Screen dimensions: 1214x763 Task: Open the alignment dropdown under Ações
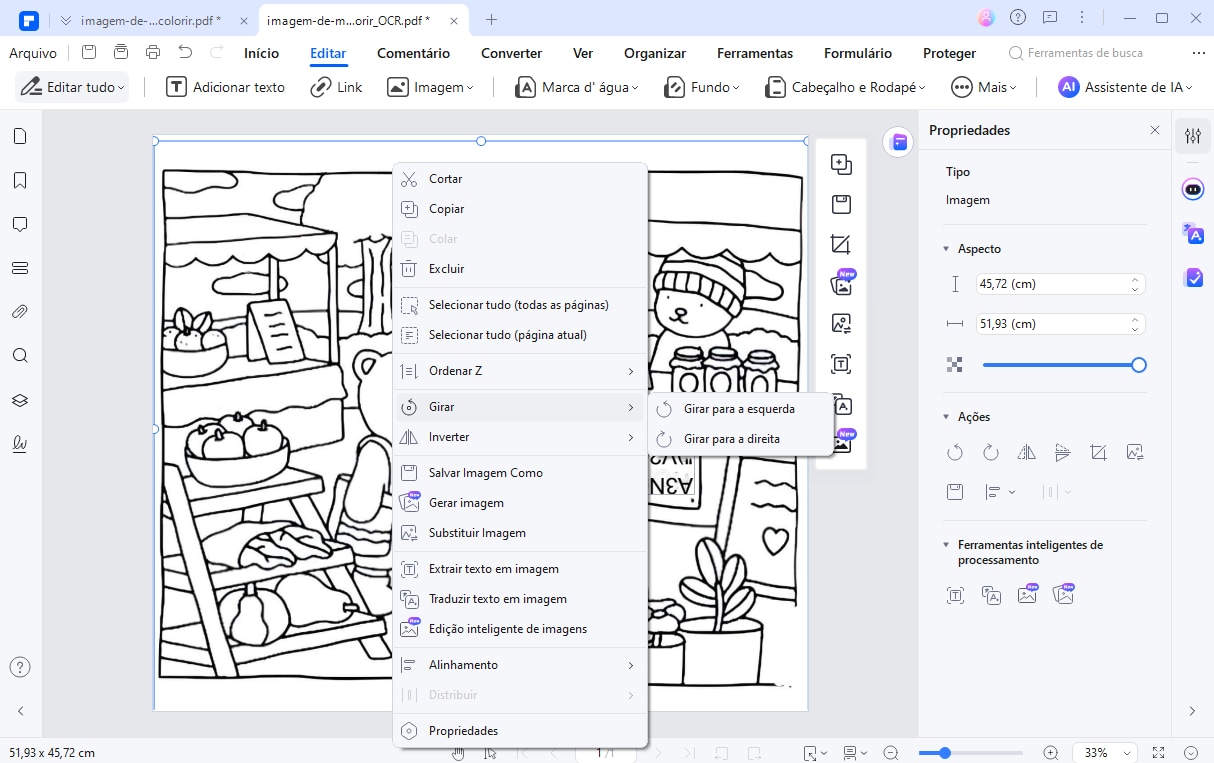click(x=1000, y=492)
